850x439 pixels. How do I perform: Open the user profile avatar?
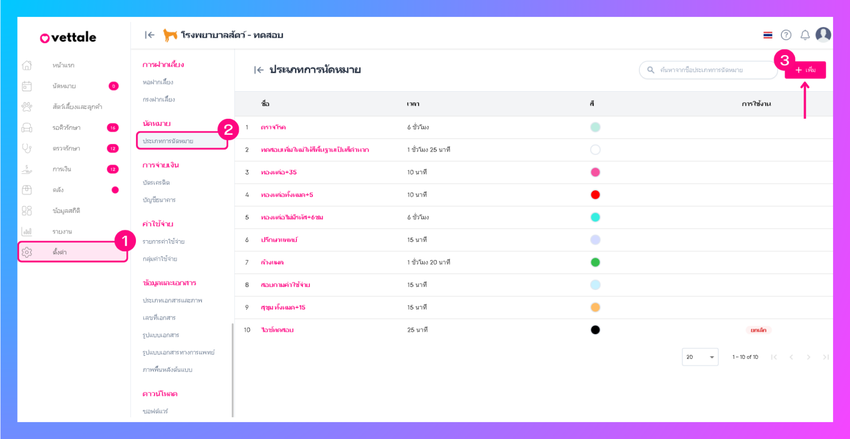click(823, 35)
